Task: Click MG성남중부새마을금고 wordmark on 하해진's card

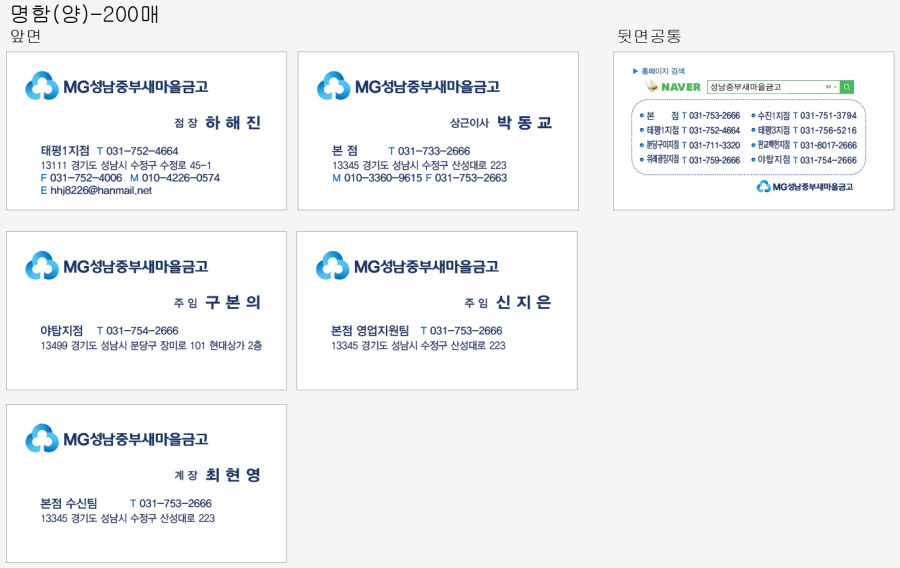Action: (x=135, y=87)
